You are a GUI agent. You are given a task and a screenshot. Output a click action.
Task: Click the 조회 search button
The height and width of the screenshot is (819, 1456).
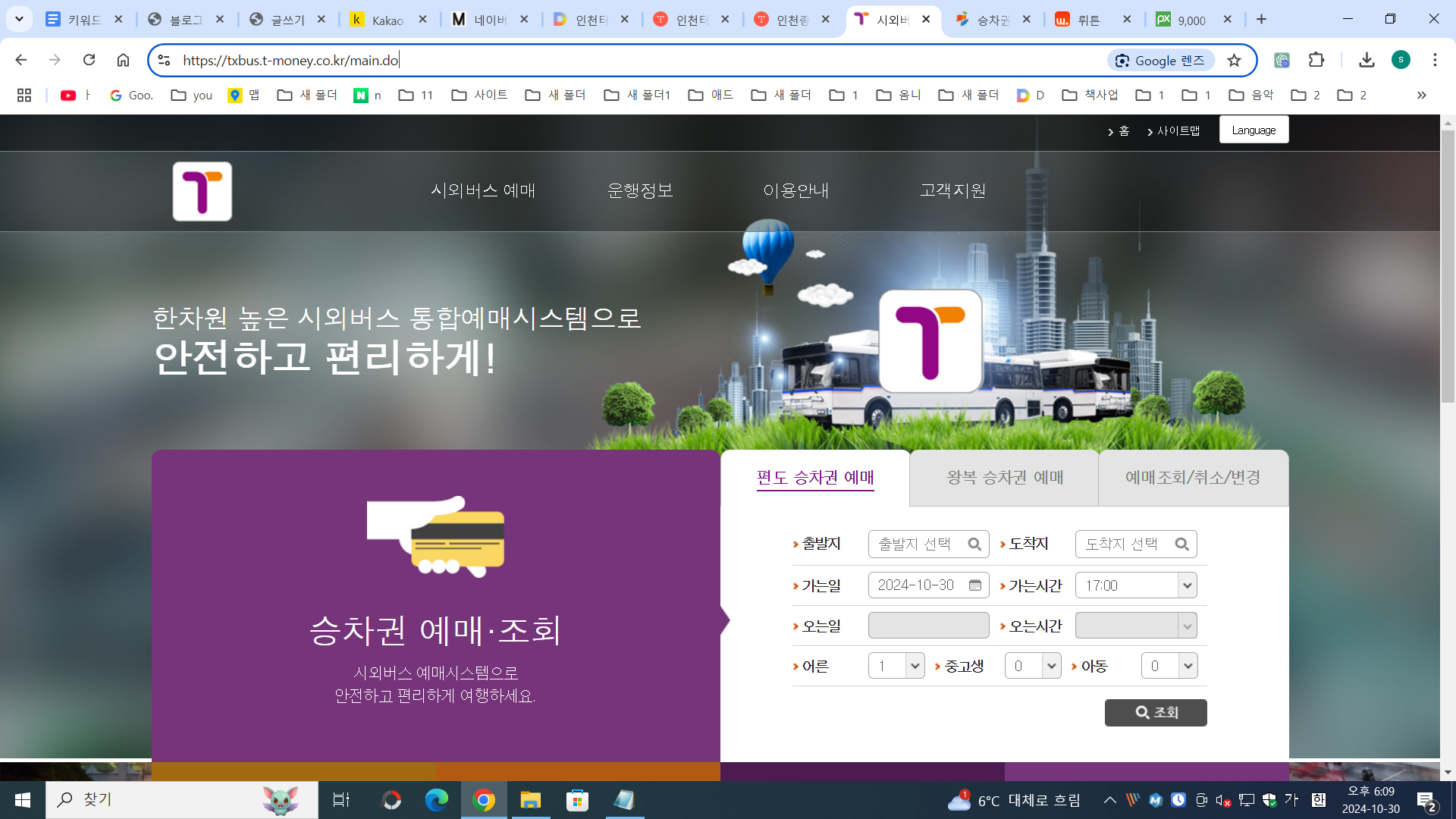1156,713
